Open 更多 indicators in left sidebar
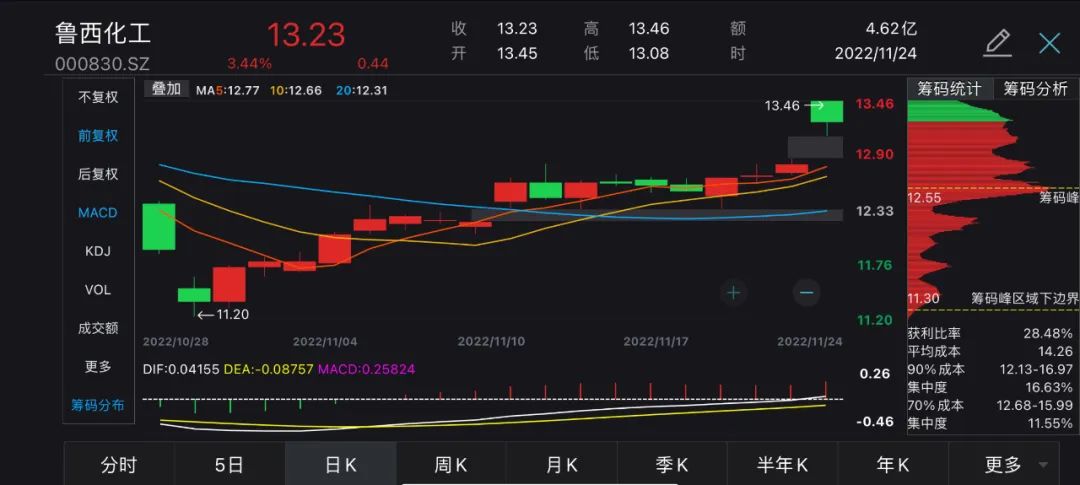The image size is (1080, 485). (x=98, y=366)
